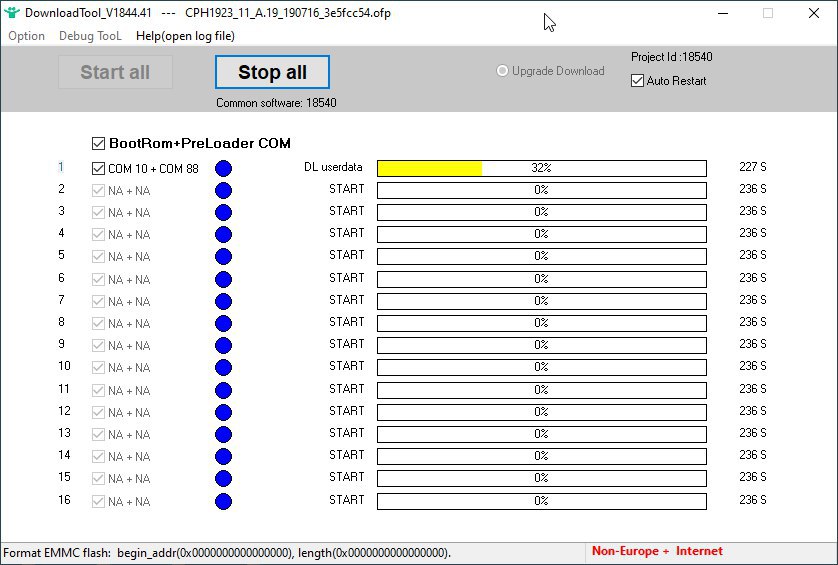838x565 pixels.
Task: Click the blue status dot for row 14
Action: click(x=223, y=456)
